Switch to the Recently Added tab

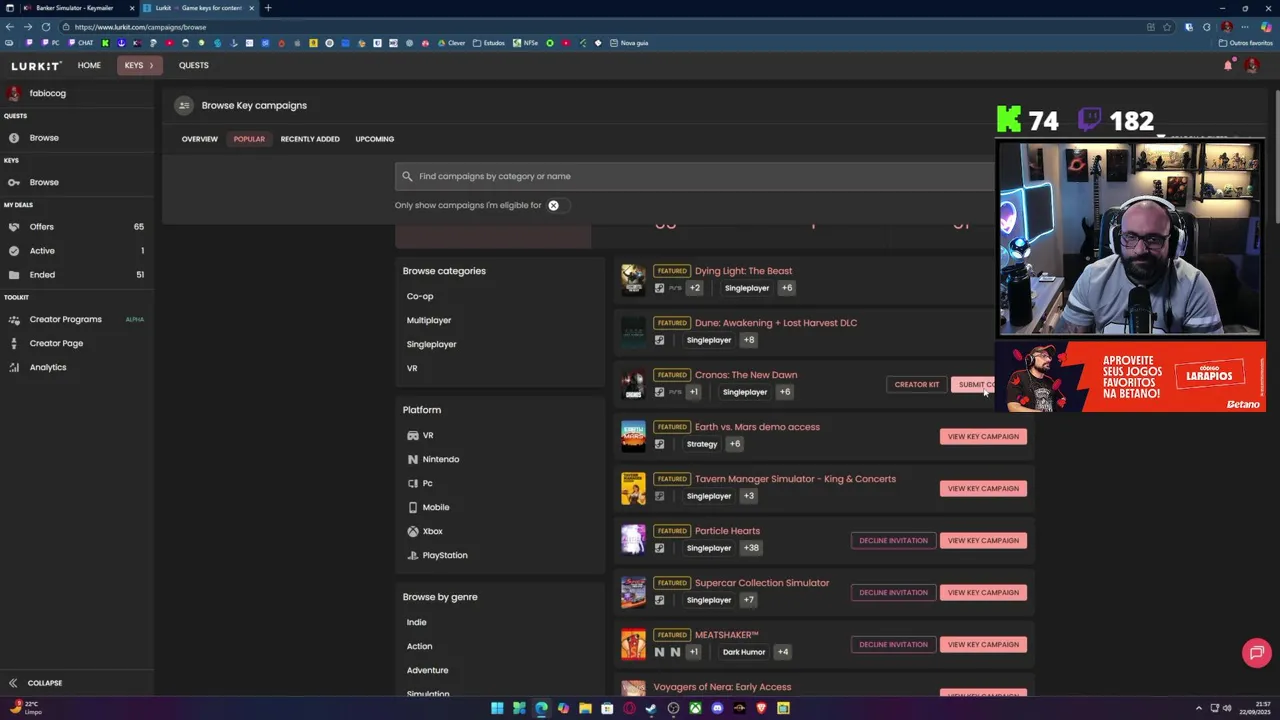(310, 139)
